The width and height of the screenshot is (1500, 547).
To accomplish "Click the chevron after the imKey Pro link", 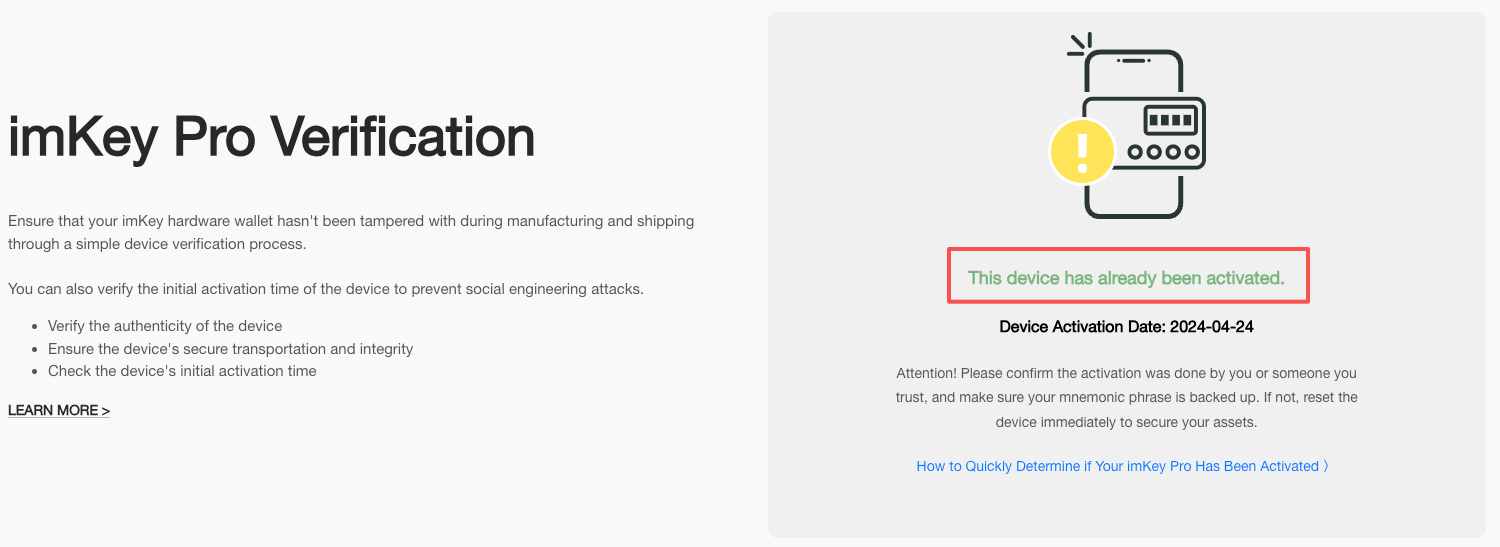I will coord(1325,466).
